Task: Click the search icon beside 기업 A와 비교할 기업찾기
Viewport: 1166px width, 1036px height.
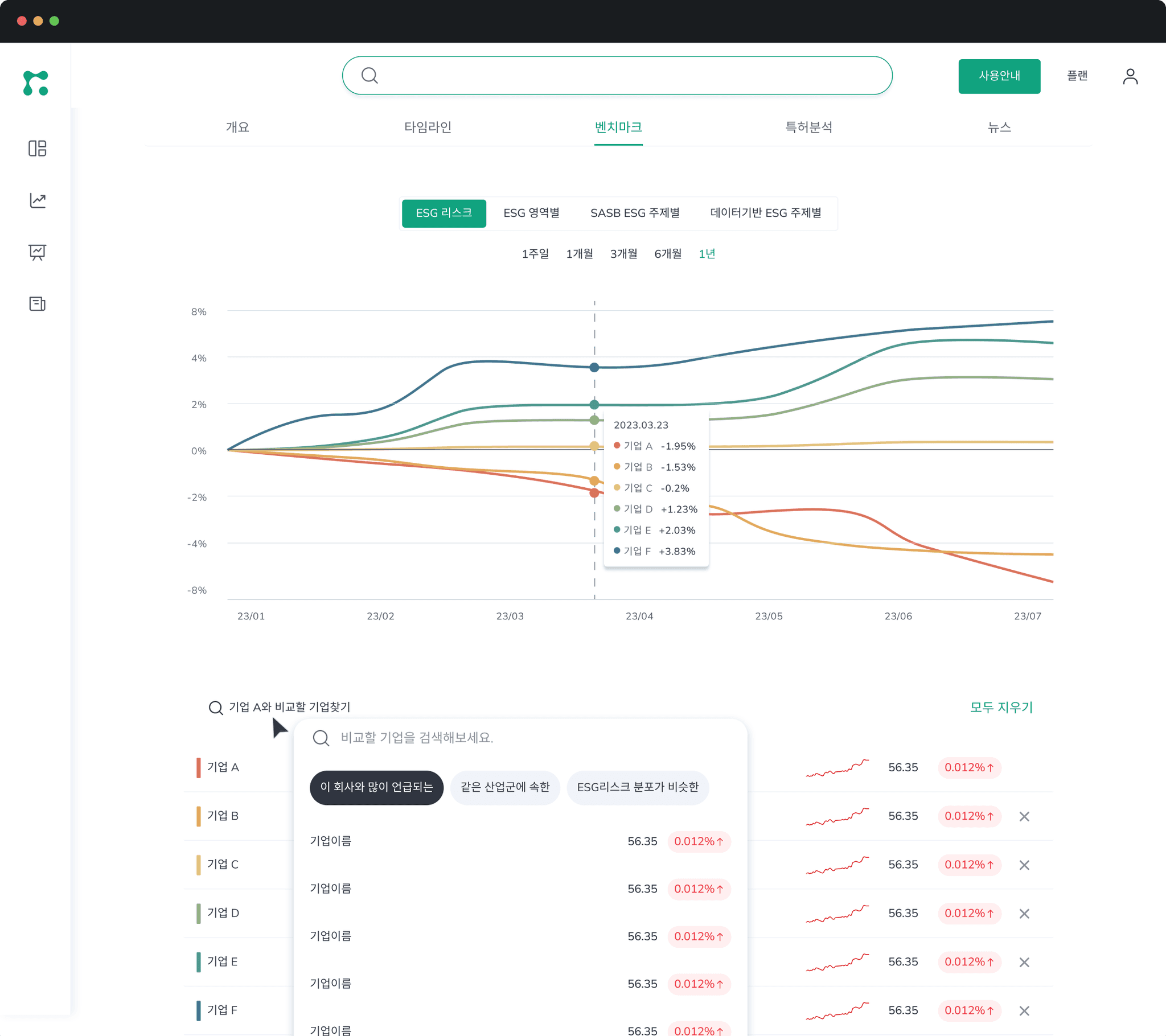Action: (215, 708)
